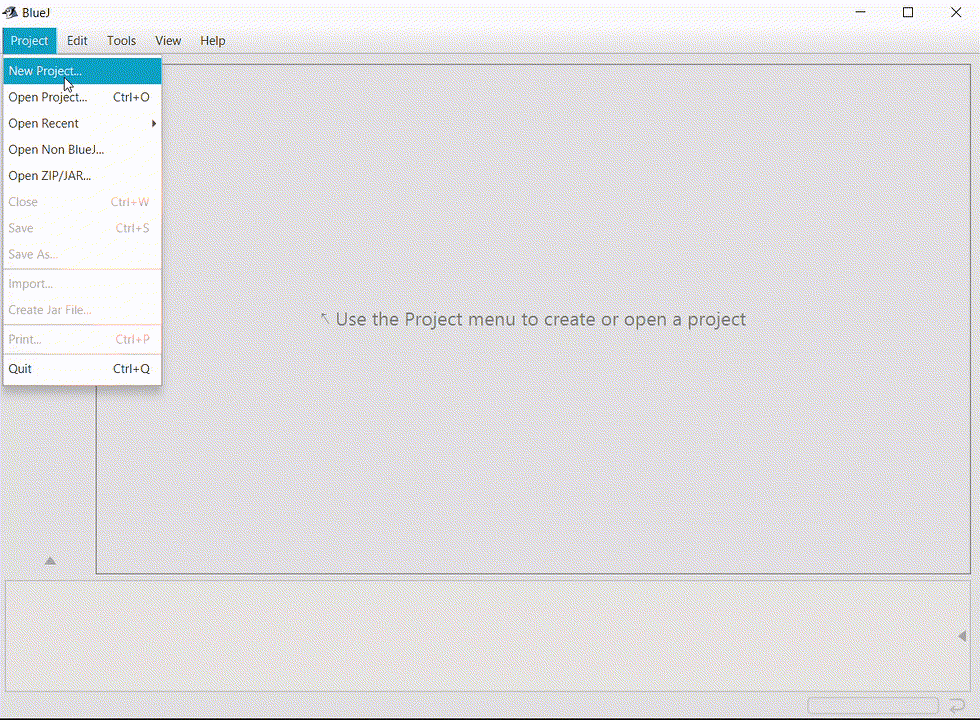This screenshot has height=720, width=980.
Task: Click the greyed-out Create Jar File... entry
Action: click(x=50, y=310)
